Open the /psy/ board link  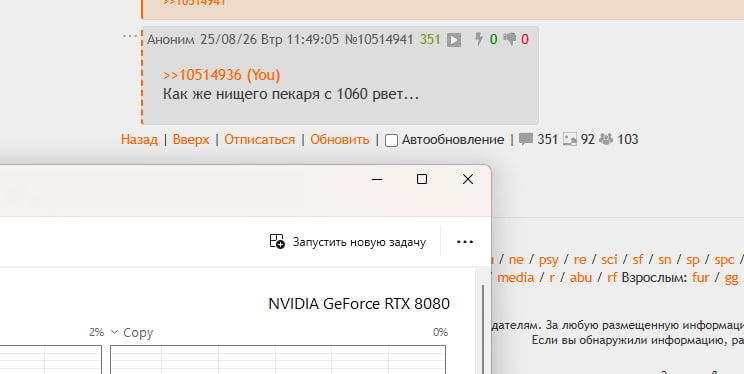tap(549, 260)
